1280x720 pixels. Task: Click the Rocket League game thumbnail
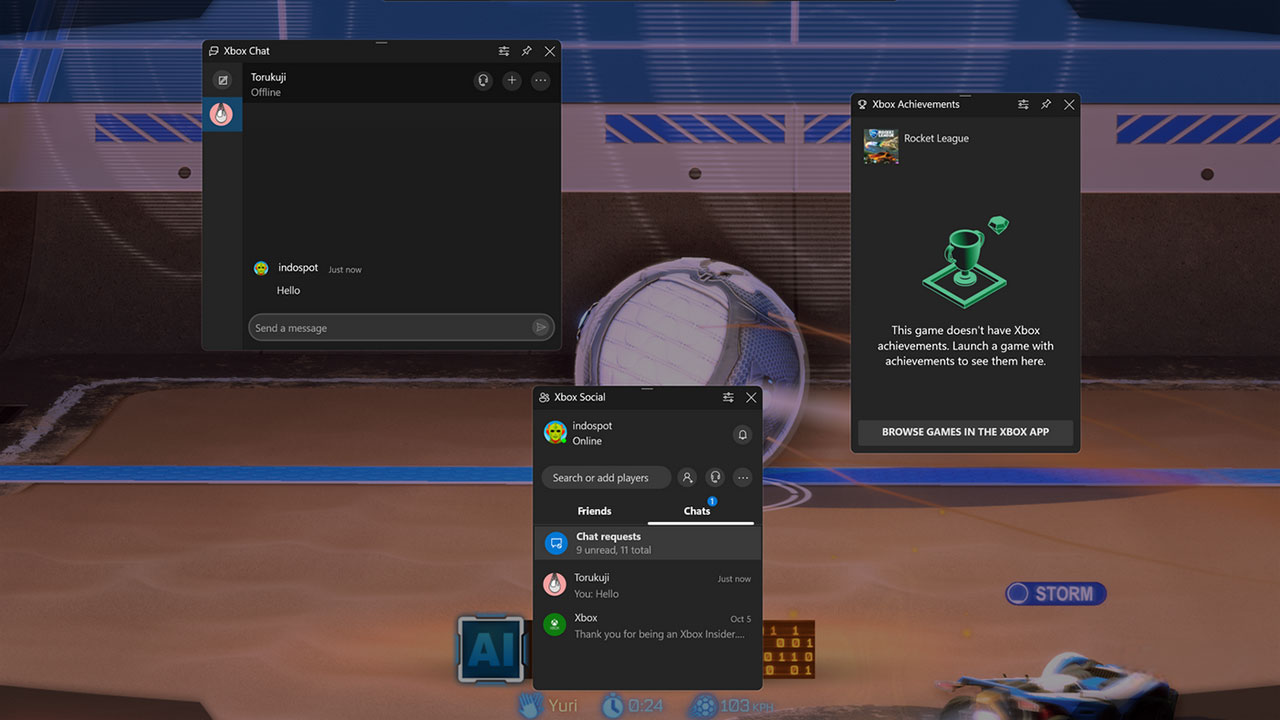pyautogui.click(x=881, y=146)
